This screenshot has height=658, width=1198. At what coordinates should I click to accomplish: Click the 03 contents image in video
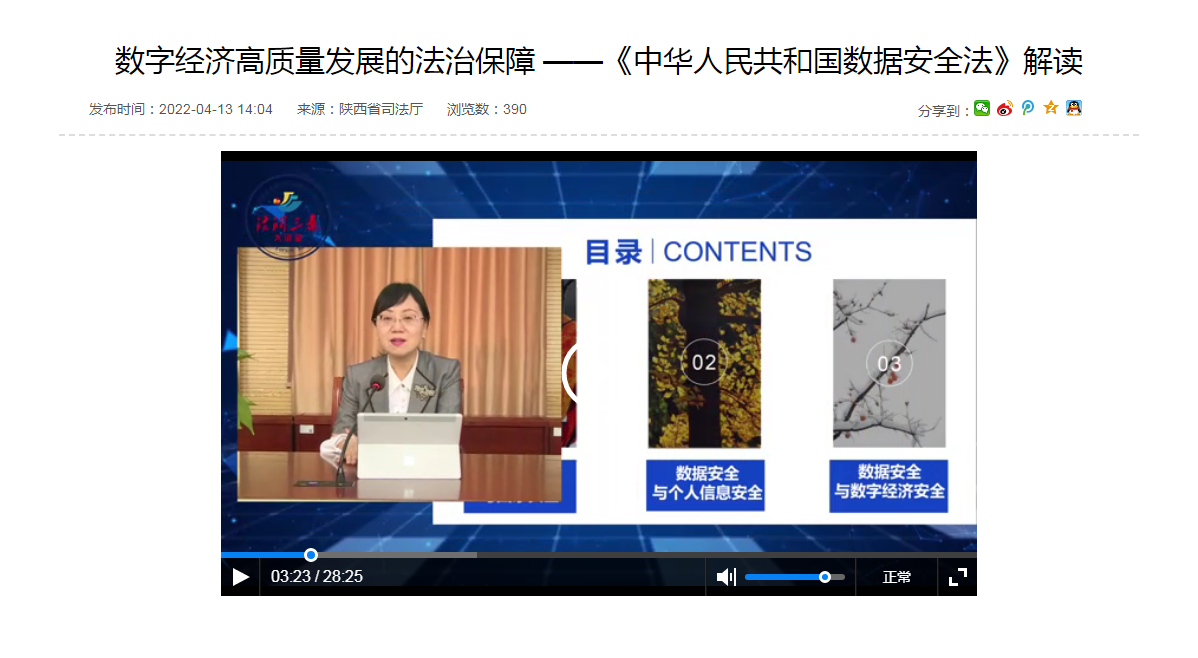pyautogui.click(x=888, y=363)
